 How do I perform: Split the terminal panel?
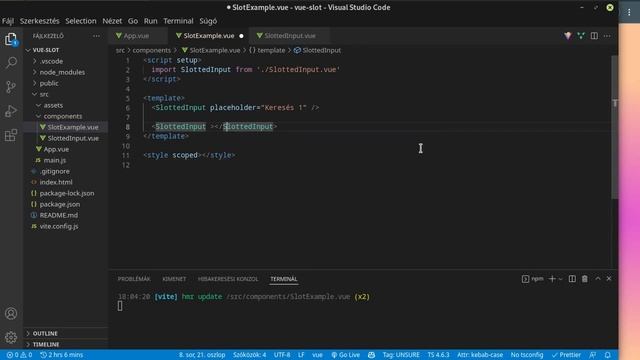572,279
